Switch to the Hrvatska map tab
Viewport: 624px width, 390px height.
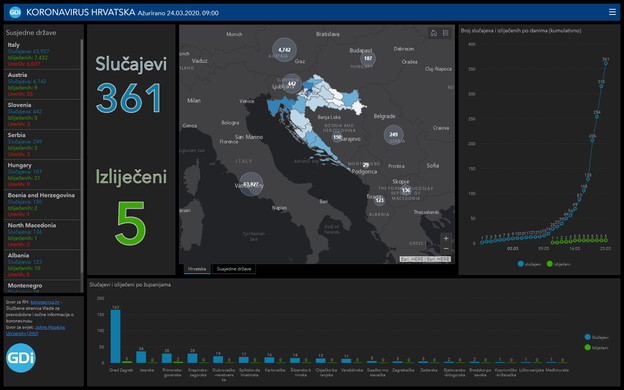tap(197, 269)
